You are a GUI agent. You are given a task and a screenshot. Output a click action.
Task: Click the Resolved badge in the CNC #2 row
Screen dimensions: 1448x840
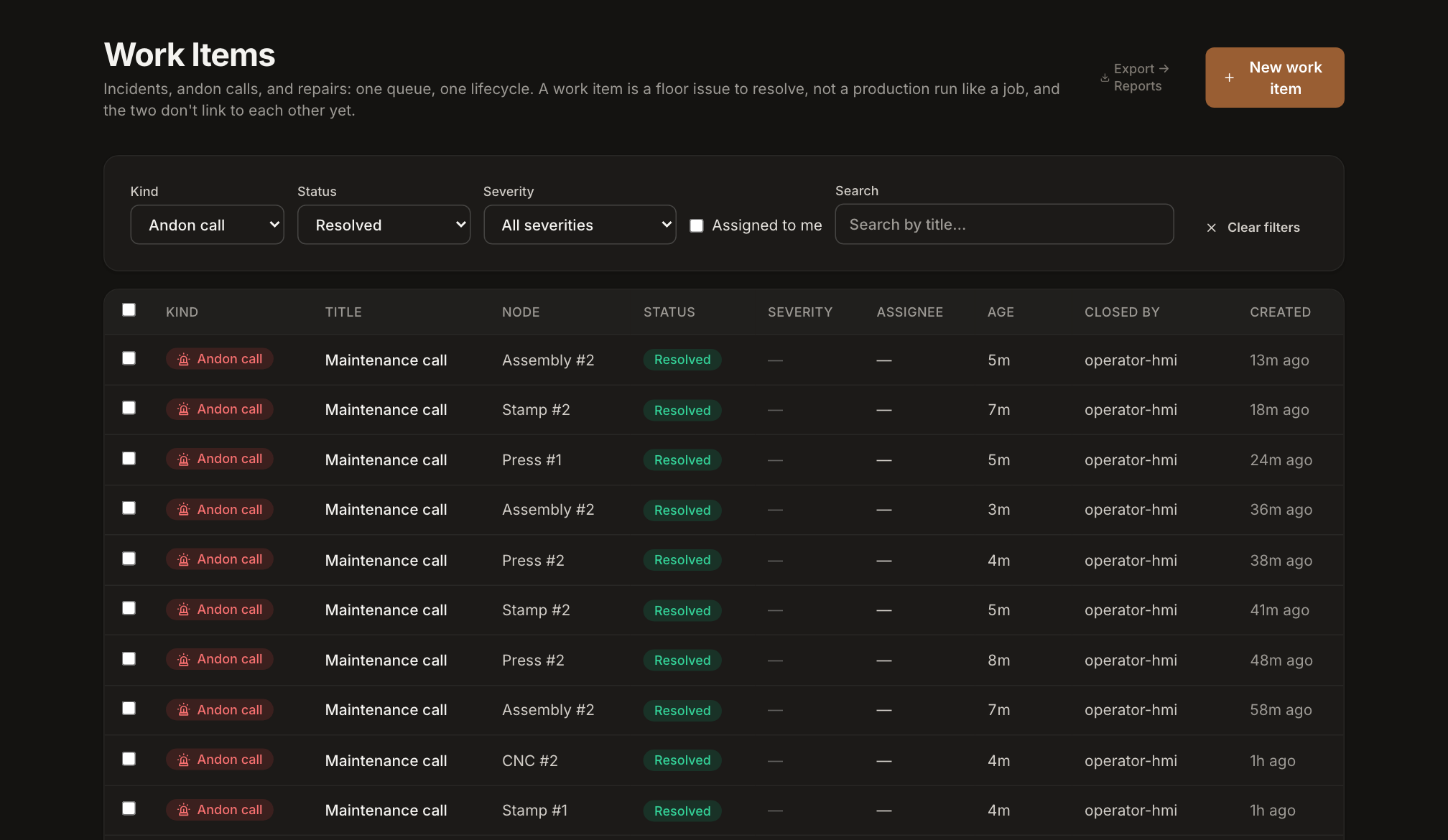coord(682,760)
